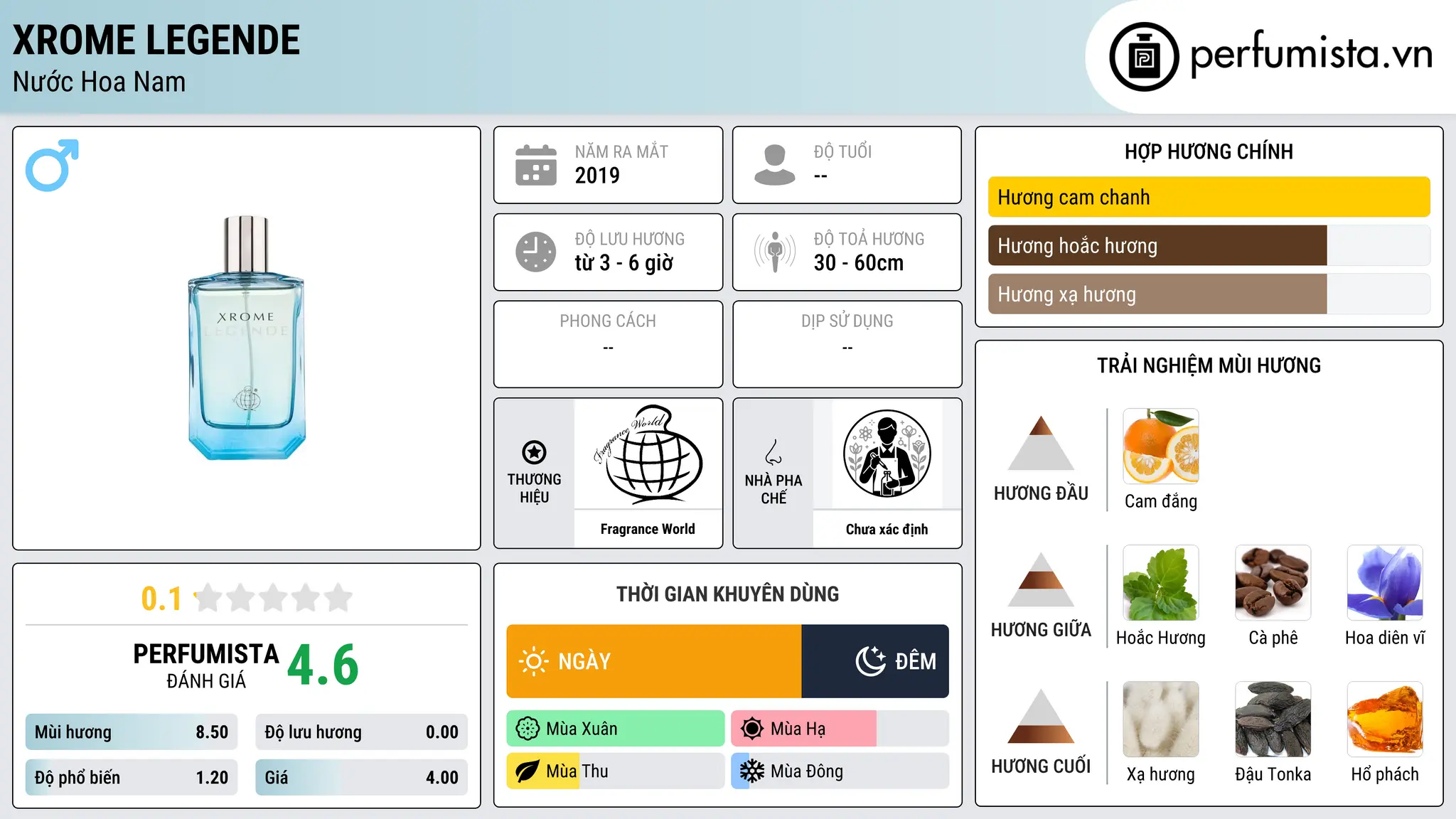Click the person icon beside ĐỘ TUỔI
1456x819 pixels.
pos(775,165)
